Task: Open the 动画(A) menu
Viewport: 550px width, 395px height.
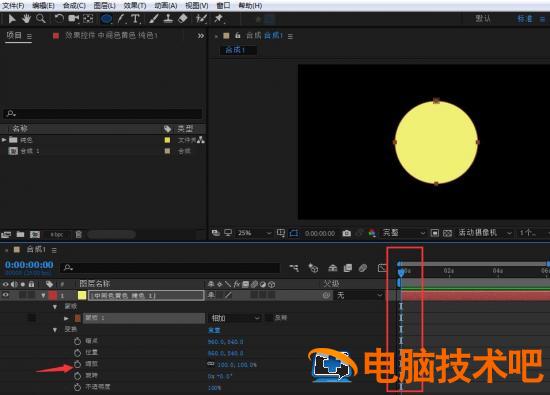Action: pos(166,6)
